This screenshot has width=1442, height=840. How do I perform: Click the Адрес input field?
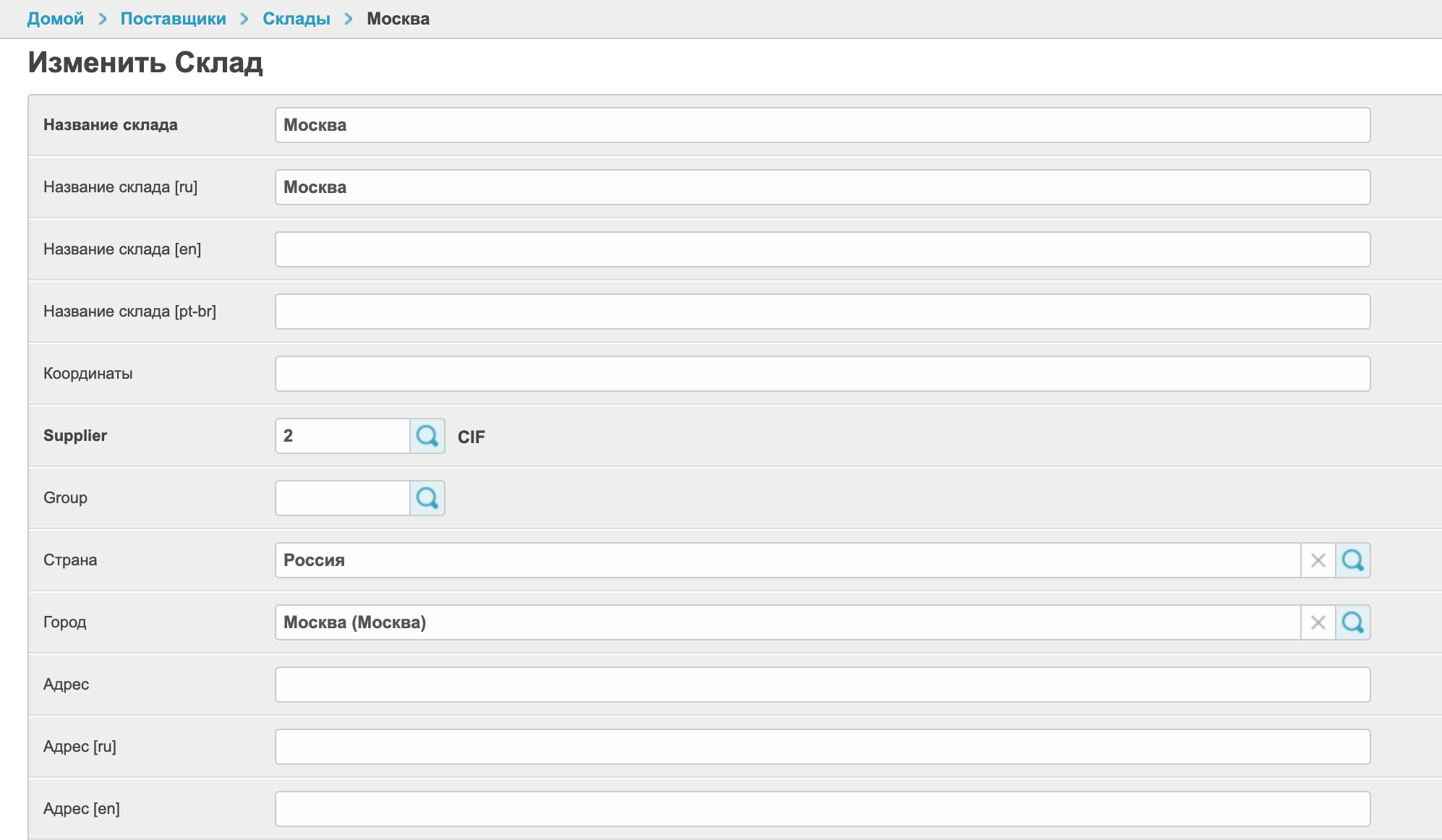click(x=822, y=685)
